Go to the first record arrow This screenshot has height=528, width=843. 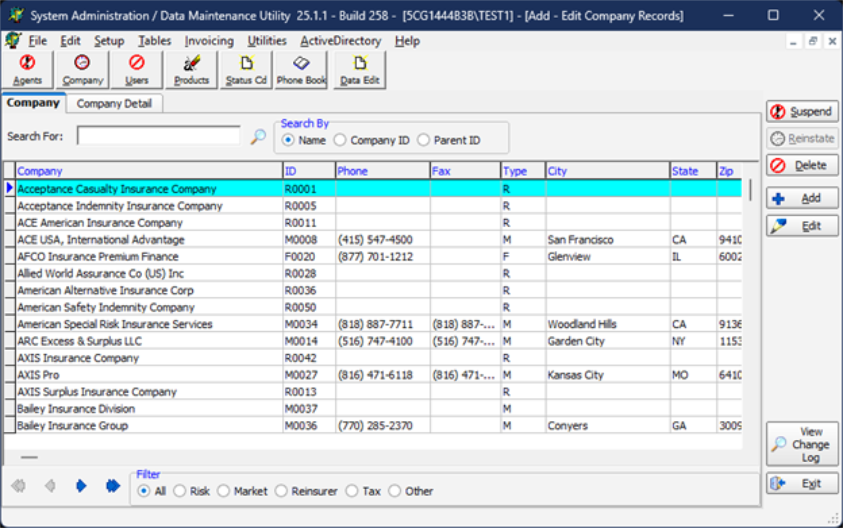tap(19, 486)
